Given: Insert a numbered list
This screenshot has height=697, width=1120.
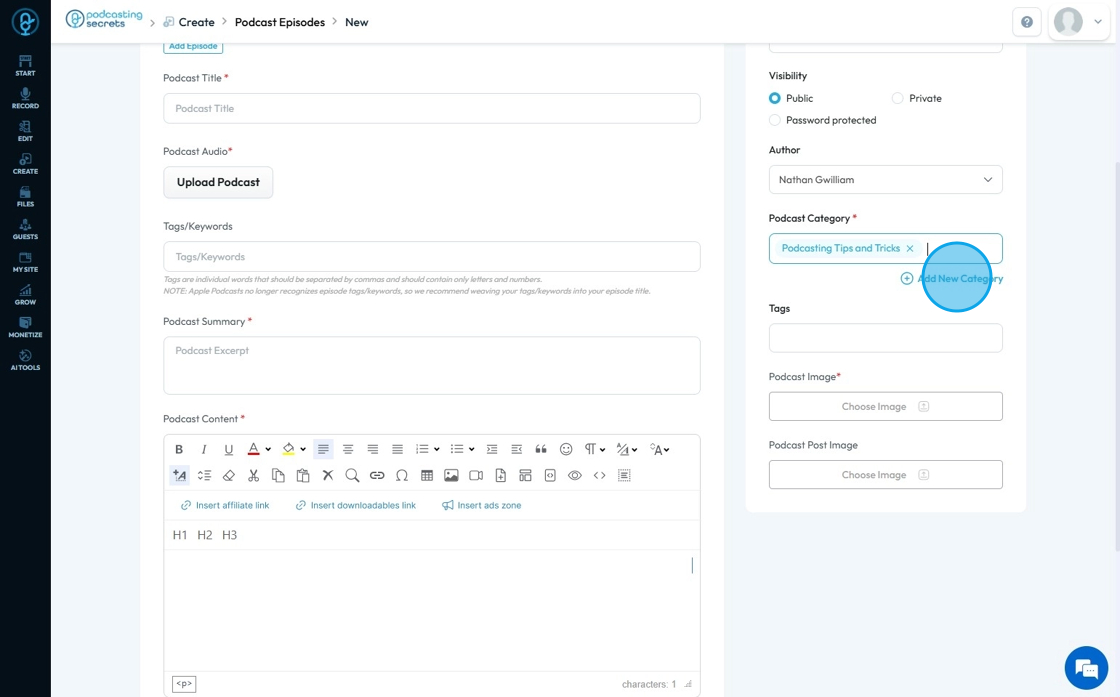Looking at the screenshot, I should pos(422,449).
